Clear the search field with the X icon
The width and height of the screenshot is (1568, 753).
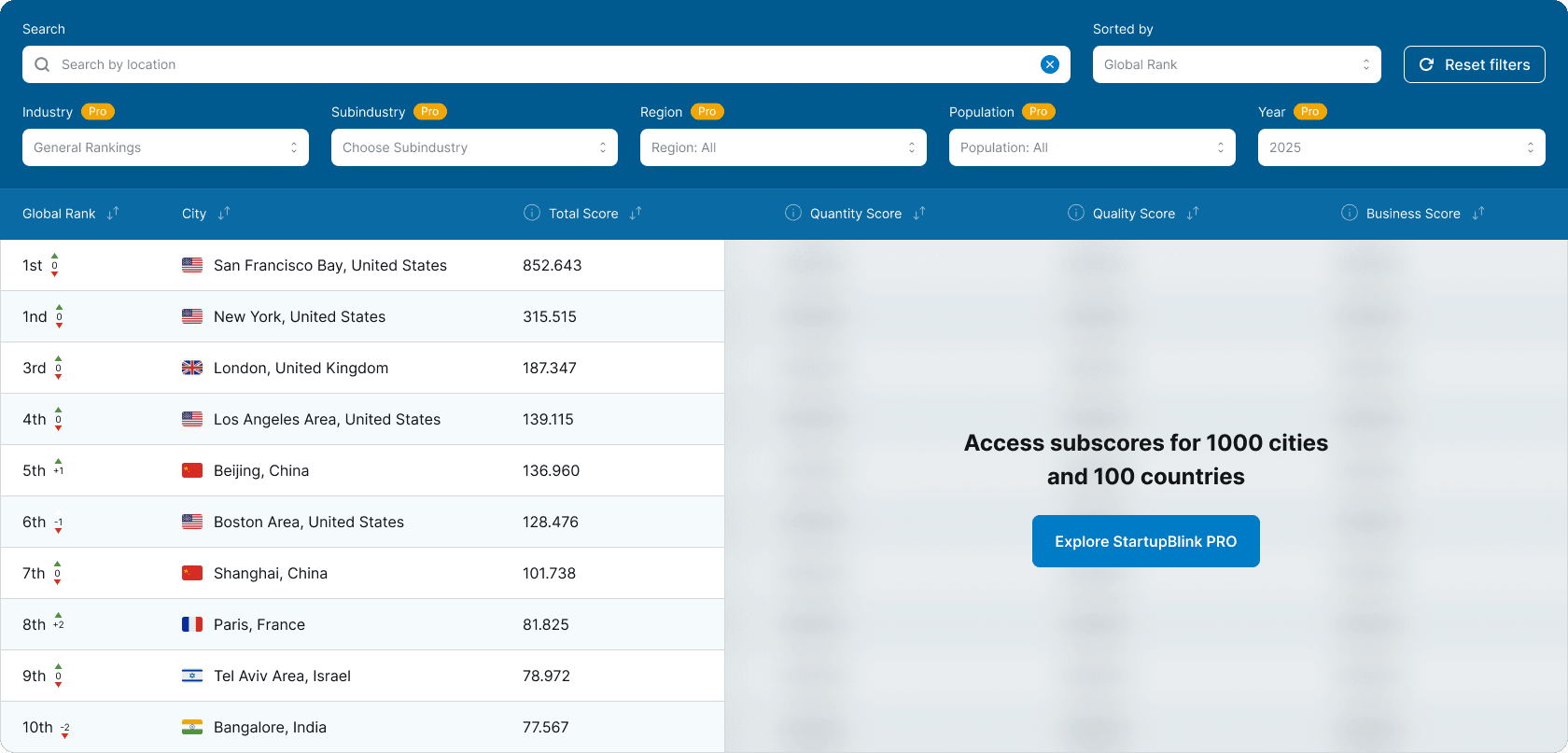click(1050, 64)
